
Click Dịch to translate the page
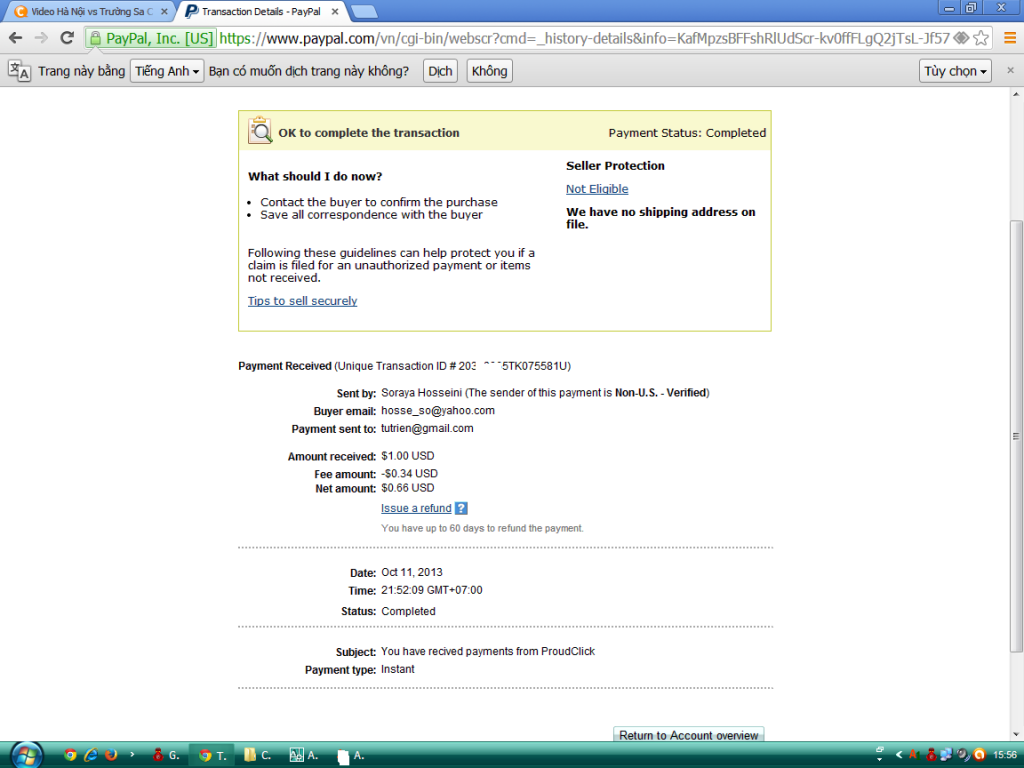(x=440, y=71)
